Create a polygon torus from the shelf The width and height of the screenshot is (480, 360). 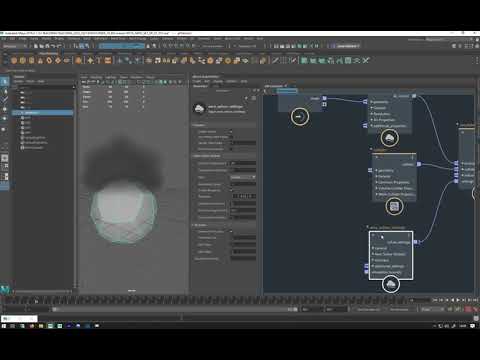pyautogui.click(x=49, y=60)
